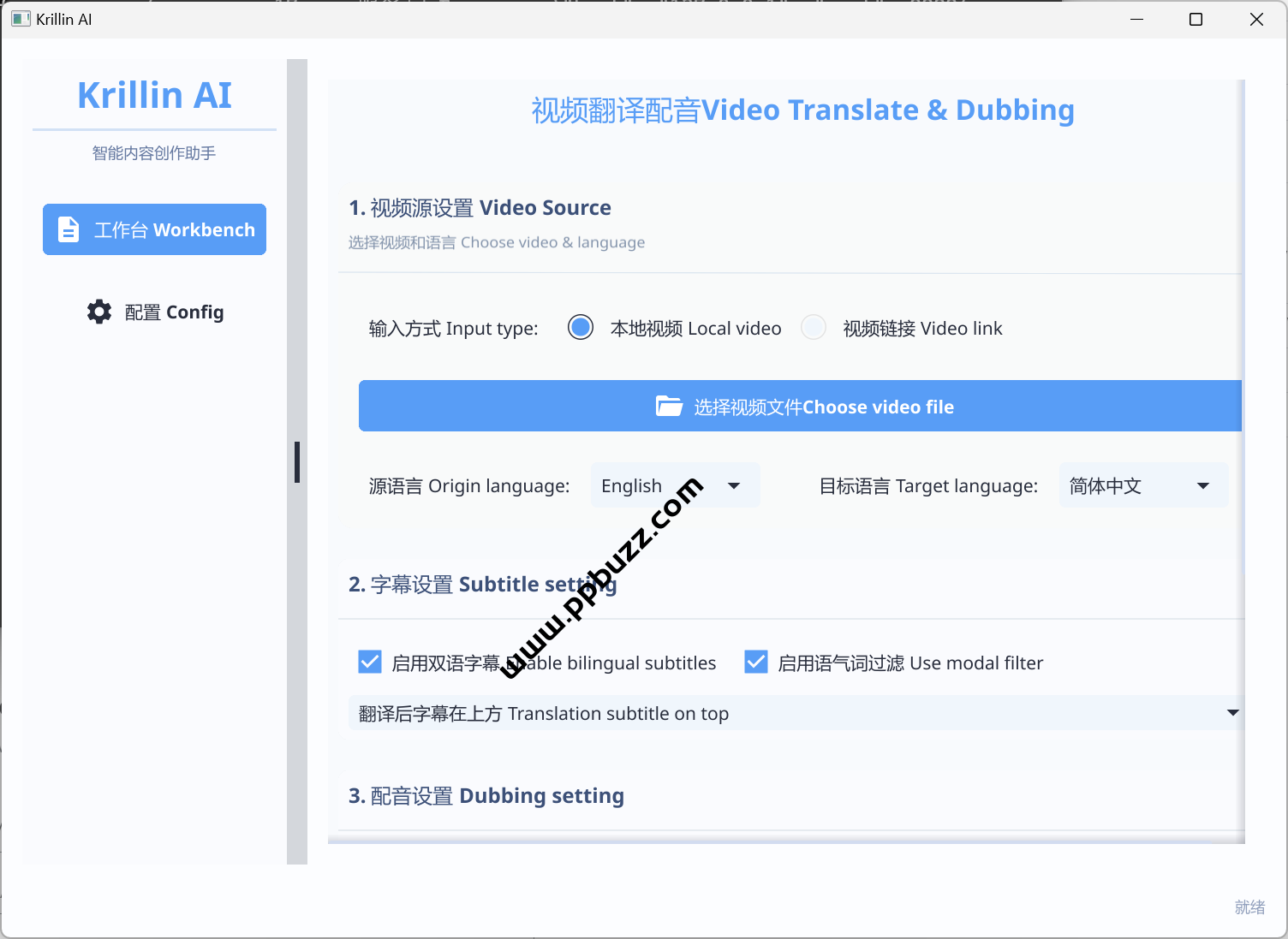Click 选择视频文件 Choose video file button
This screenshot has height=939, width=1288.
(800, 406)
